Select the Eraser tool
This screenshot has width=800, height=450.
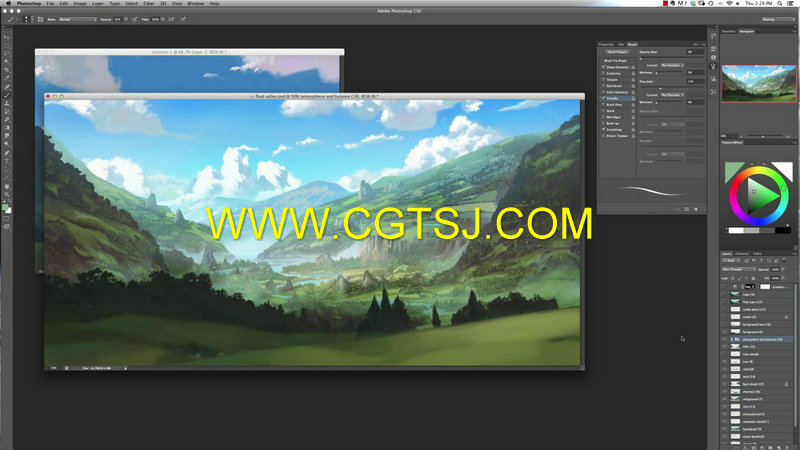(x=7, y=120)
